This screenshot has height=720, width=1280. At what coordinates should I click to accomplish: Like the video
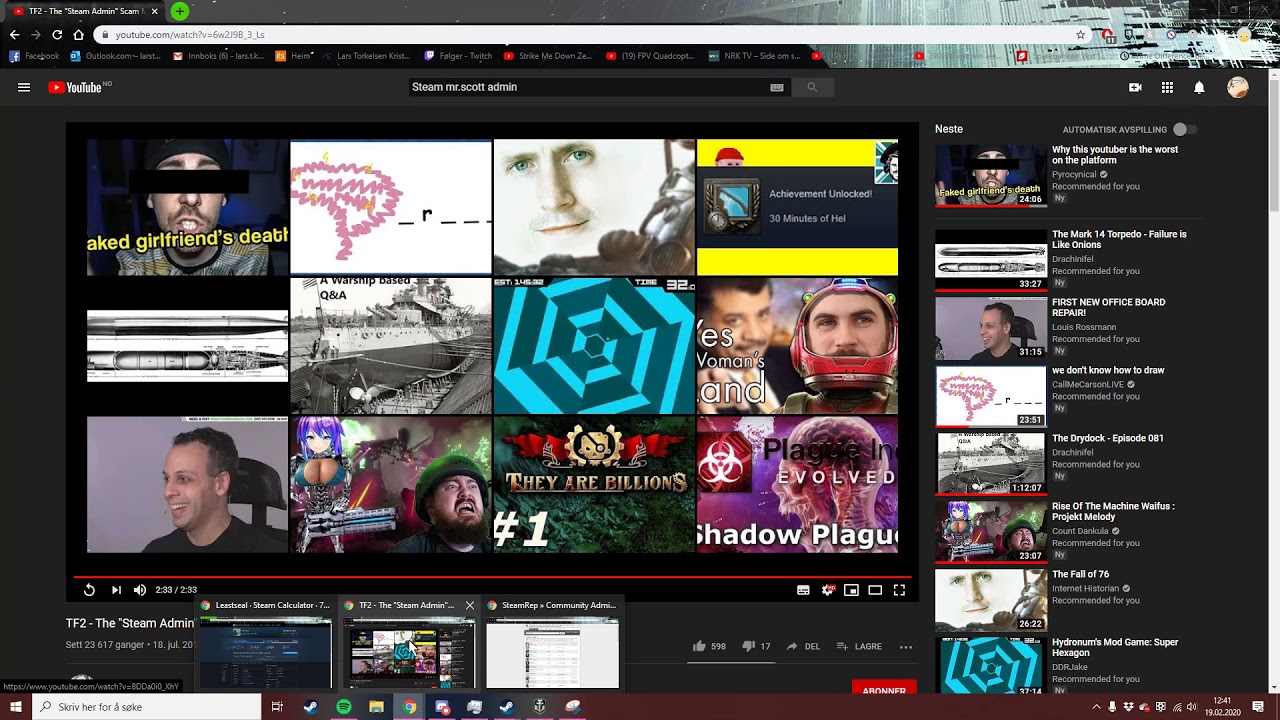click(708, 646)
